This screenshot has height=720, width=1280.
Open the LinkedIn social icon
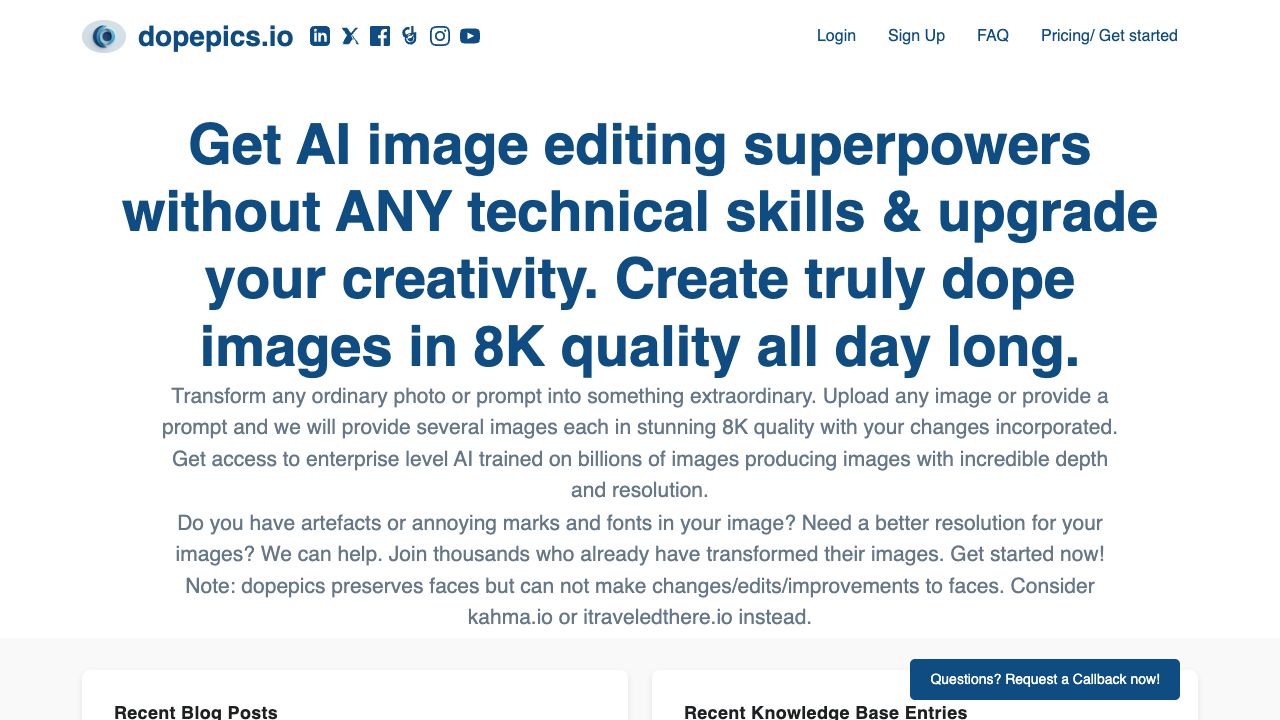pos(320,36)
